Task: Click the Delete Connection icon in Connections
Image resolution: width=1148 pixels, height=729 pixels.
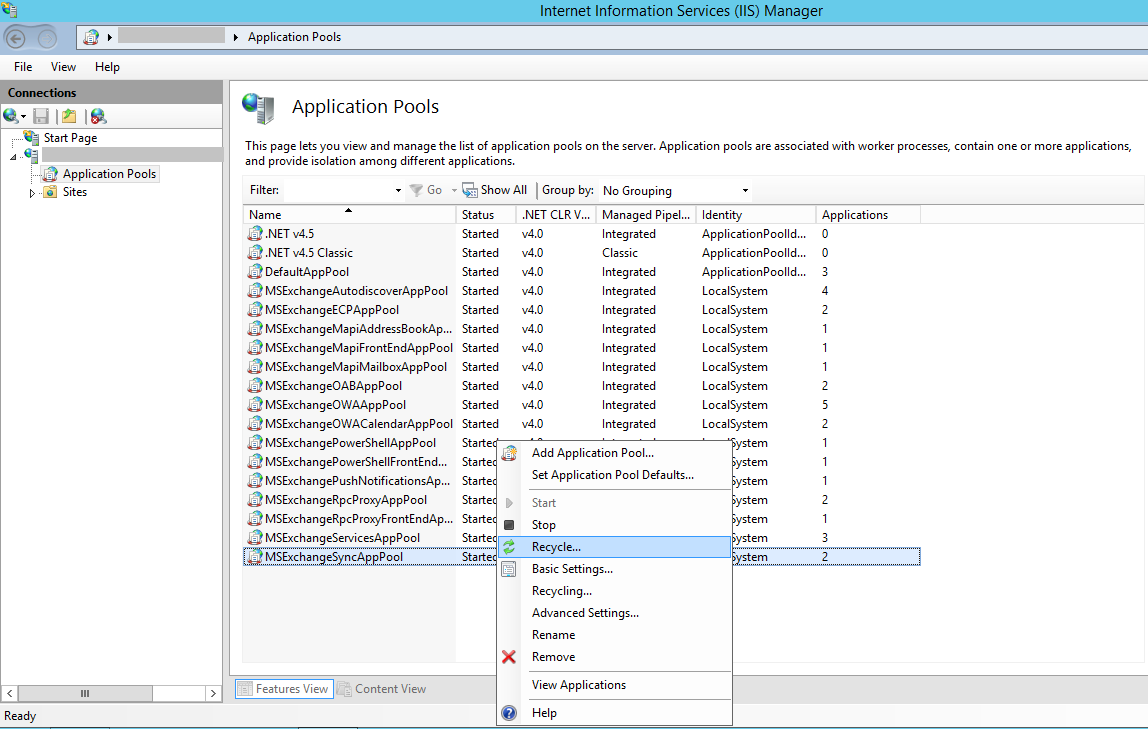Action: (x=98, y=116)
